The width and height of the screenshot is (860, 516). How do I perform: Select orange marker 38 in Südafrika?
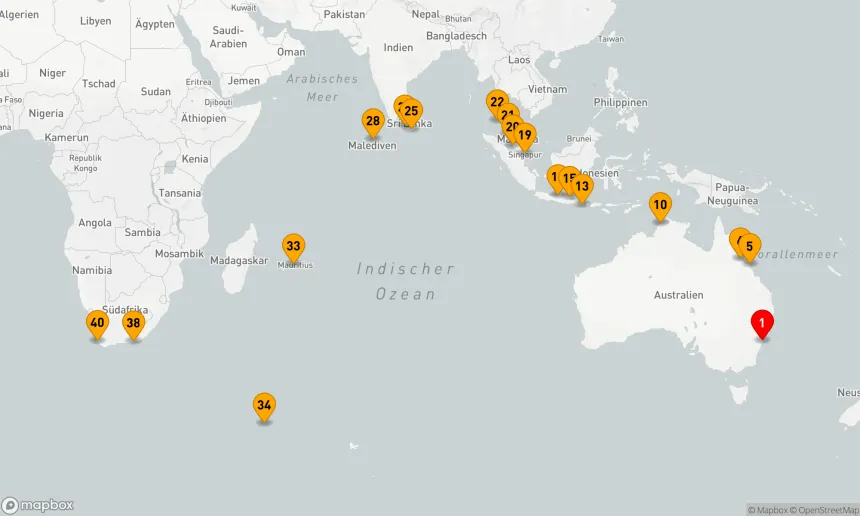133,324
